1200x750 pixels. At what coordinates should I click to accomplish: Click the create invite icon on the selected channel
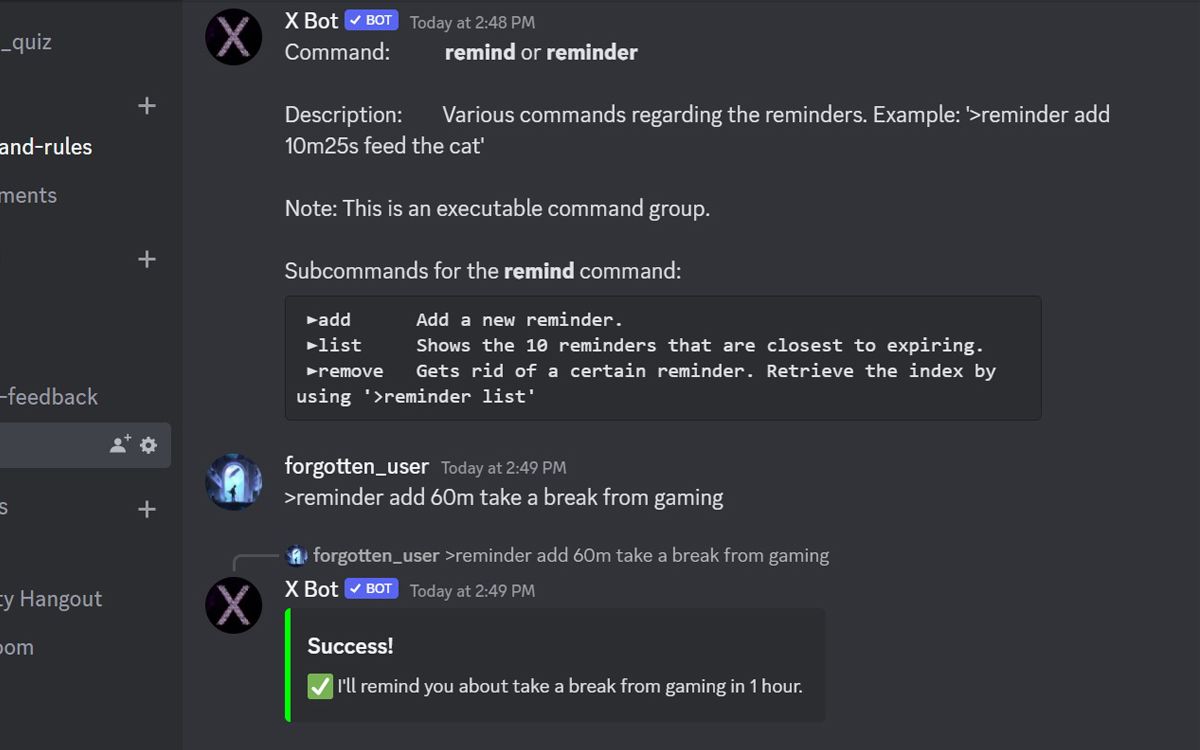coord(120,445)
